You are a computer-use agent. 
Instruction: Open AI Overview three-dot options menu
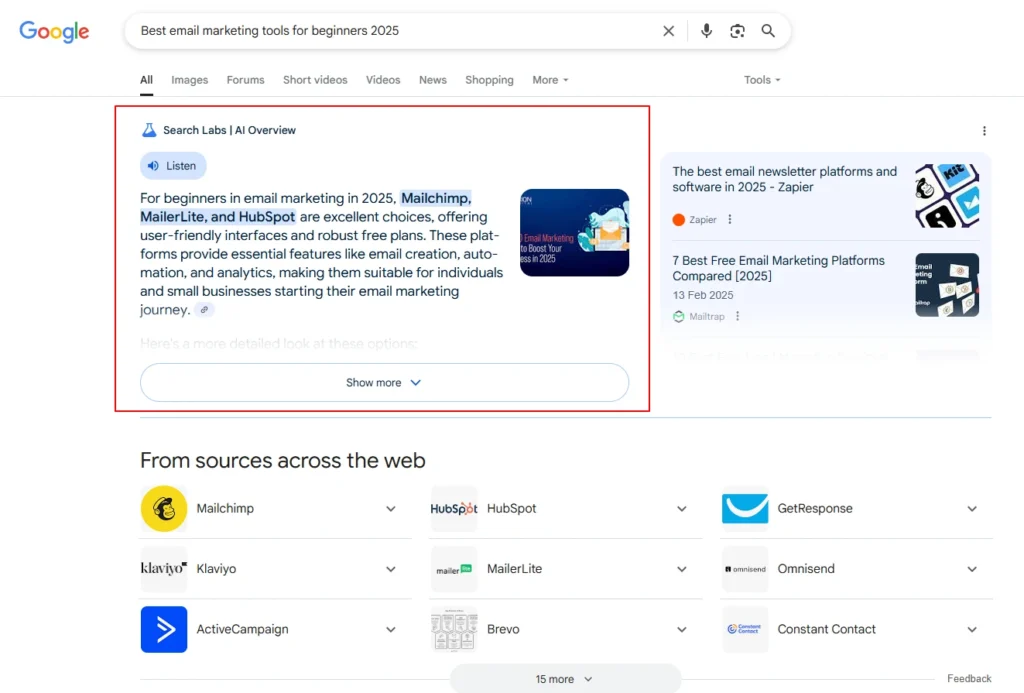pyautogui.click(x=984, y=131)
